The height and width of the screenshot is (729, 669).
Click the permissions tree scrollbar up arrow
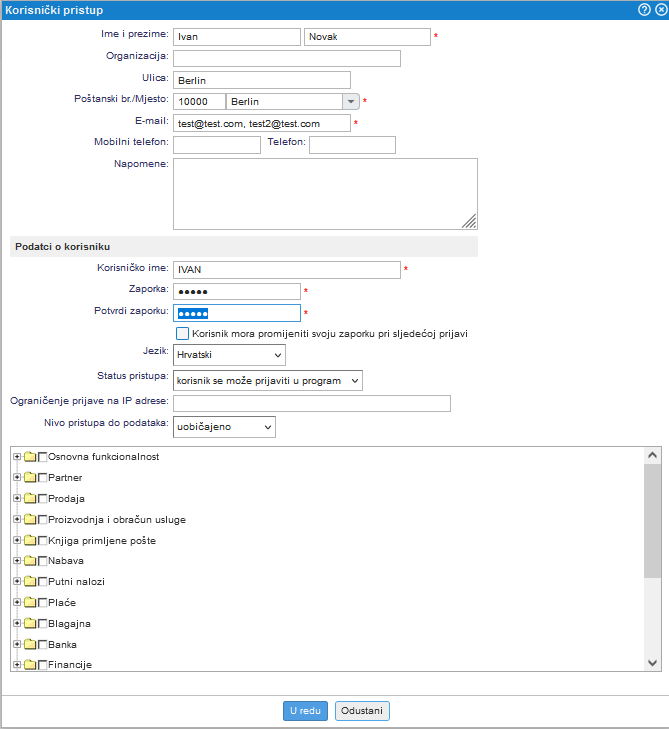click(652, 455)
